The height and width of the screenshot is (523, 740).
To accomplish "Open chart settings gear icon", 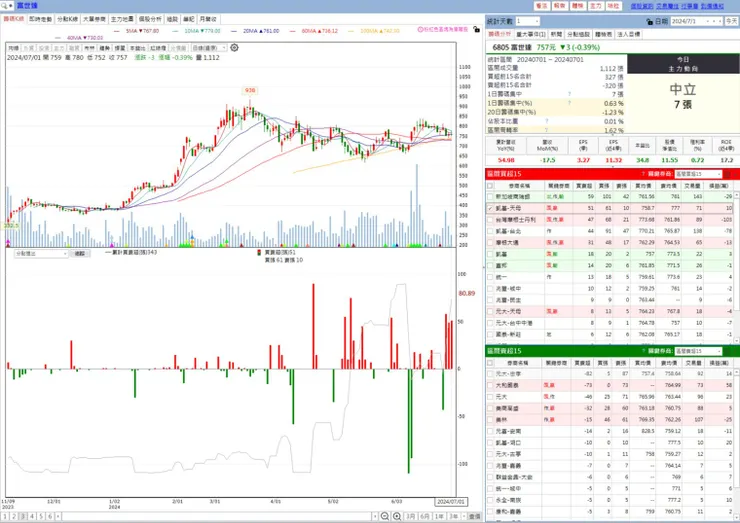I will [234, 48].
